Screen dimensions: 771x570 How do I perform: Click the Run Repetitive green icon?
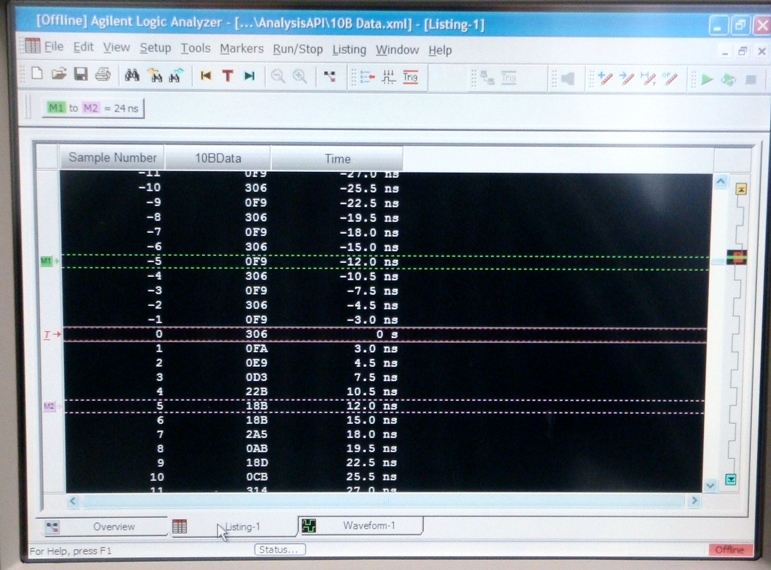728,79
